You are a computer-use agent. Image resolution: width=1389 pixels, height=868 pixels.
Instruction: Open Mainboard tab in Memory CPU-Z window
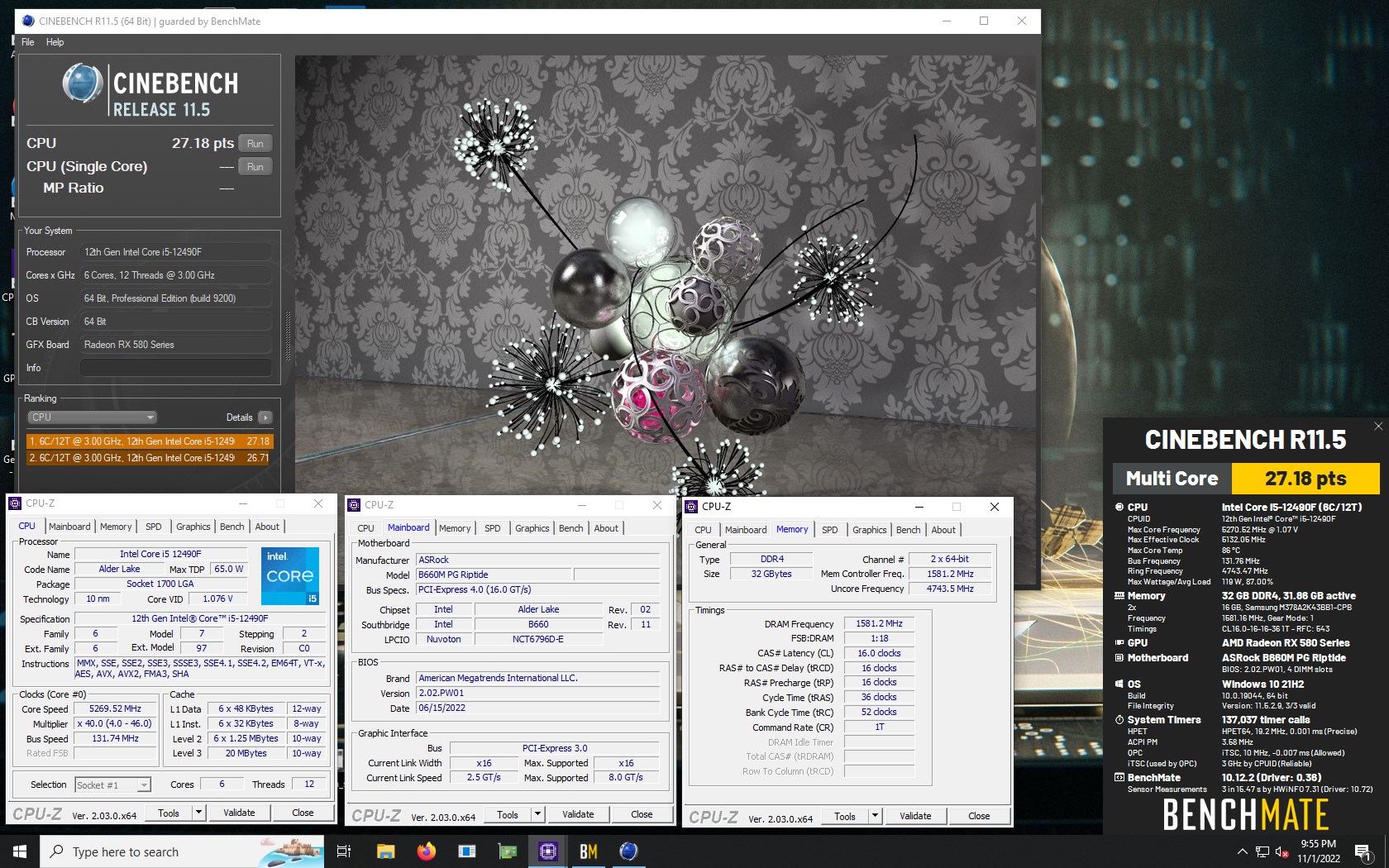pos(746,530)
